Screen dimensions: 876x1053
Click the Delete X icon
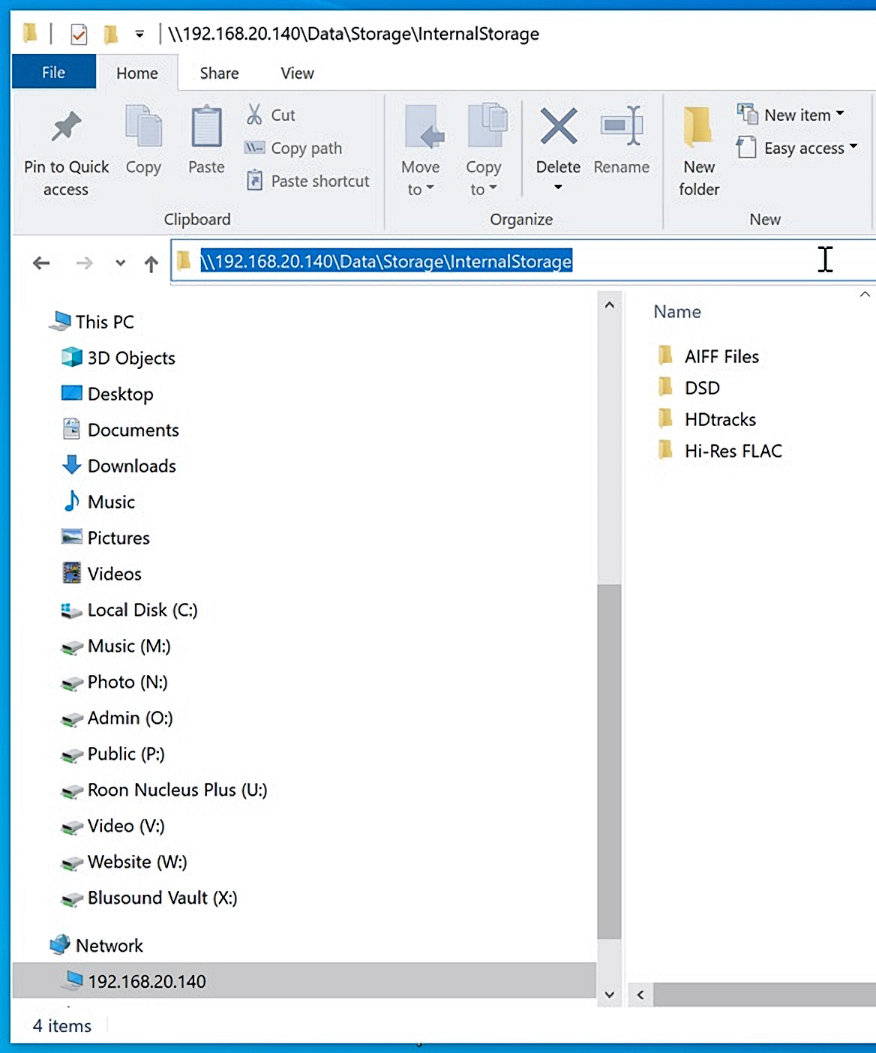(x=558, y=126)
